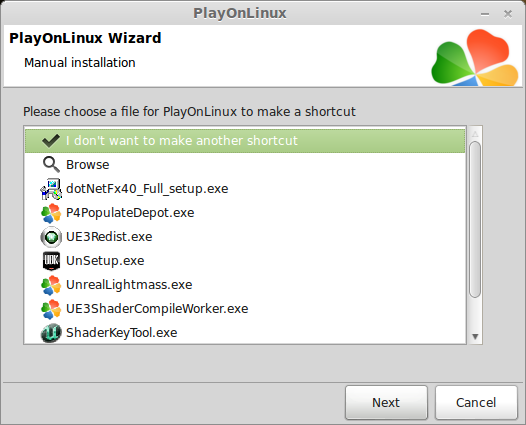Click the Next button
The width and height of the screenshot is (526, 425).
[x=386, y=403]
